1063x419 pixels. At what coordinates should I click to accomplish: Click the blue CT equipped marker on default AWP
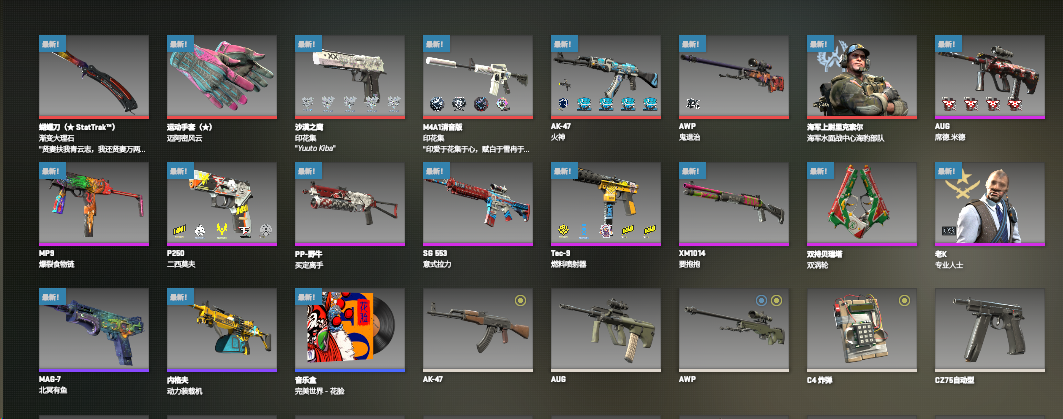[761, 300]
